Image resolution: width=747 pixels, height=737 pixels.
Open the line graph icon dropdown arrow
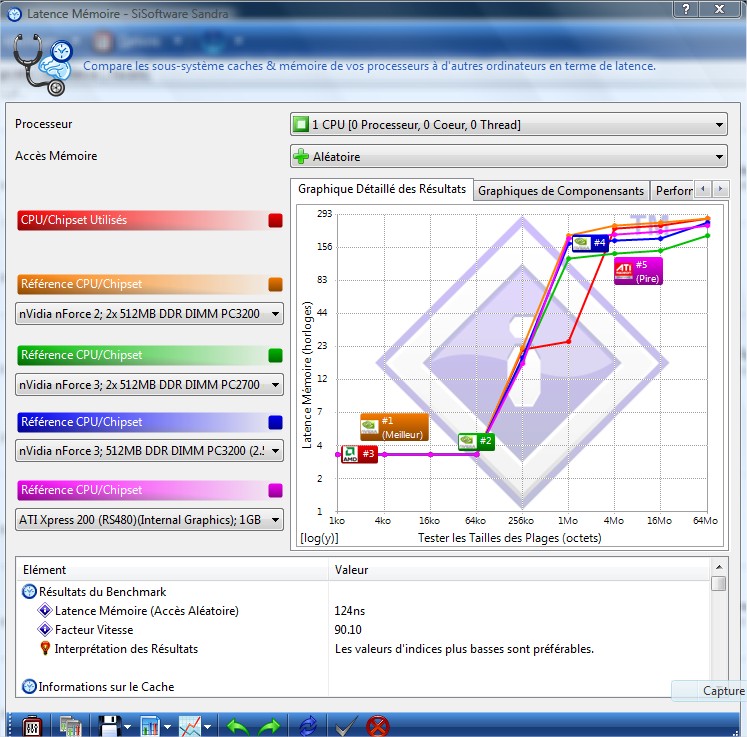click(207, 727)
